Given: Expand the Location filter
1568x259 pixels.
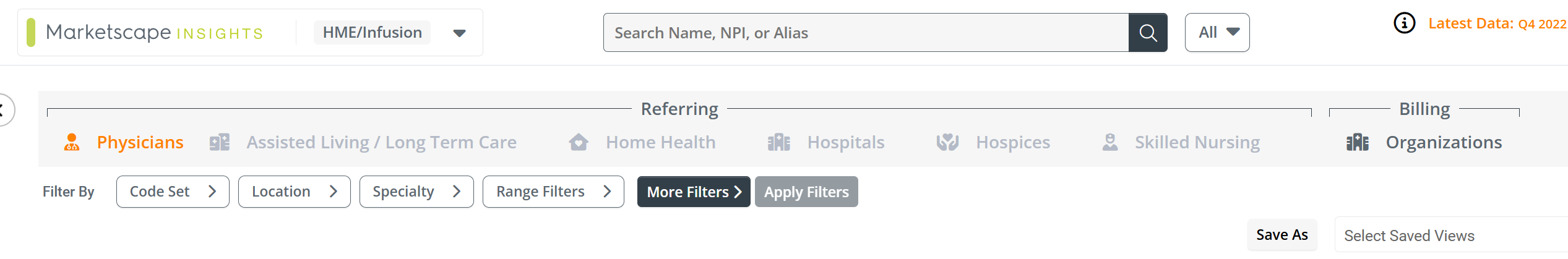Looking at the screenshot, I should tap(294, 192).
